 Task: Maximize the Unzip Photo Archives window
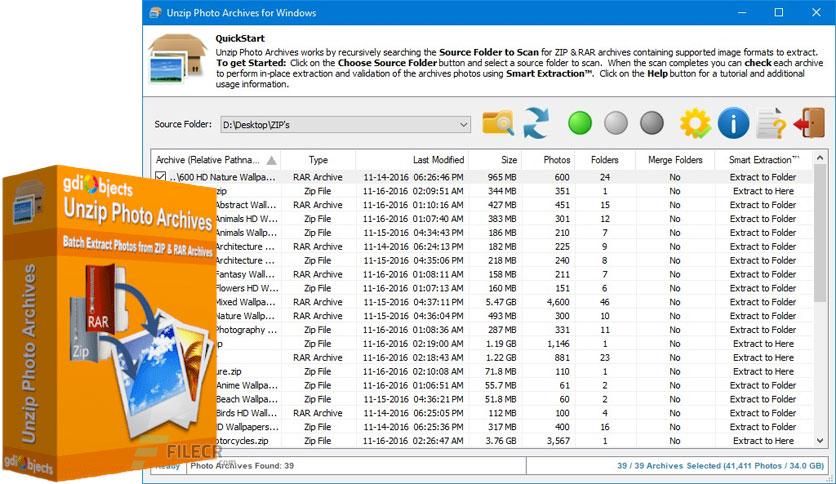(x=779, y=12)
